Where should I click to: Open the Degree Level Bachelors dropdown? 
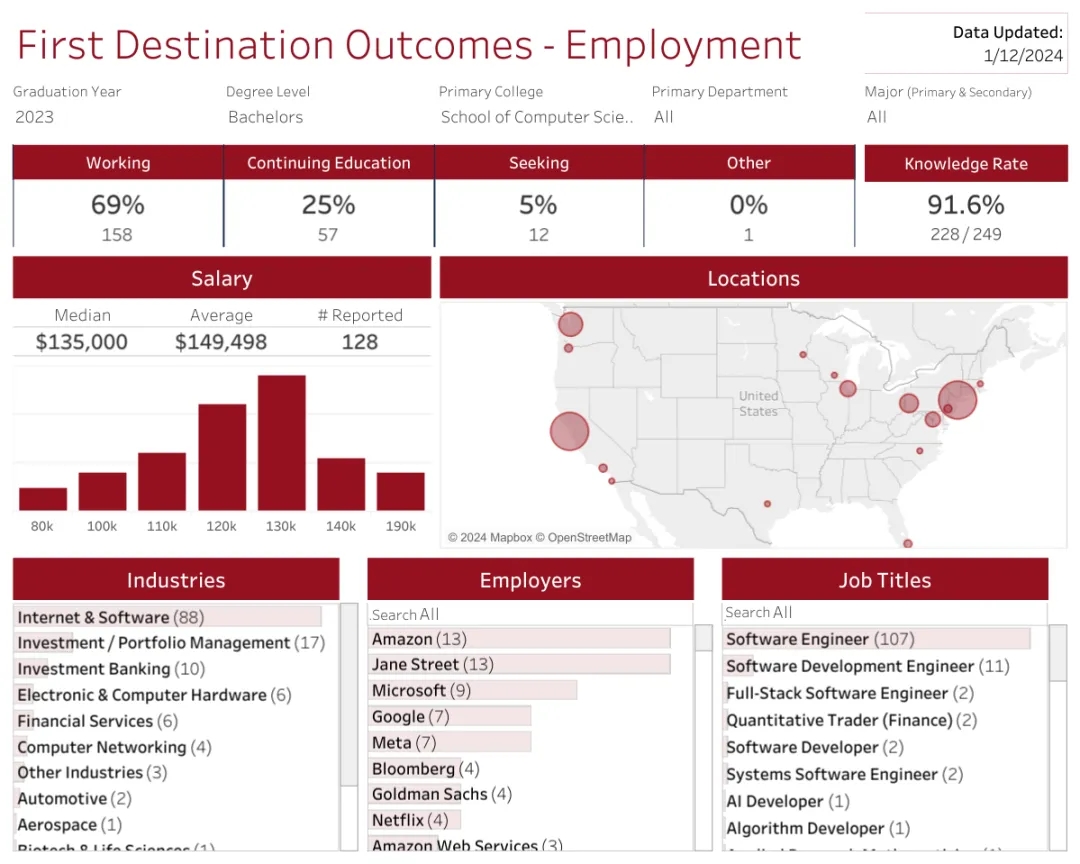pyautogui.click(x=322, y=117)
